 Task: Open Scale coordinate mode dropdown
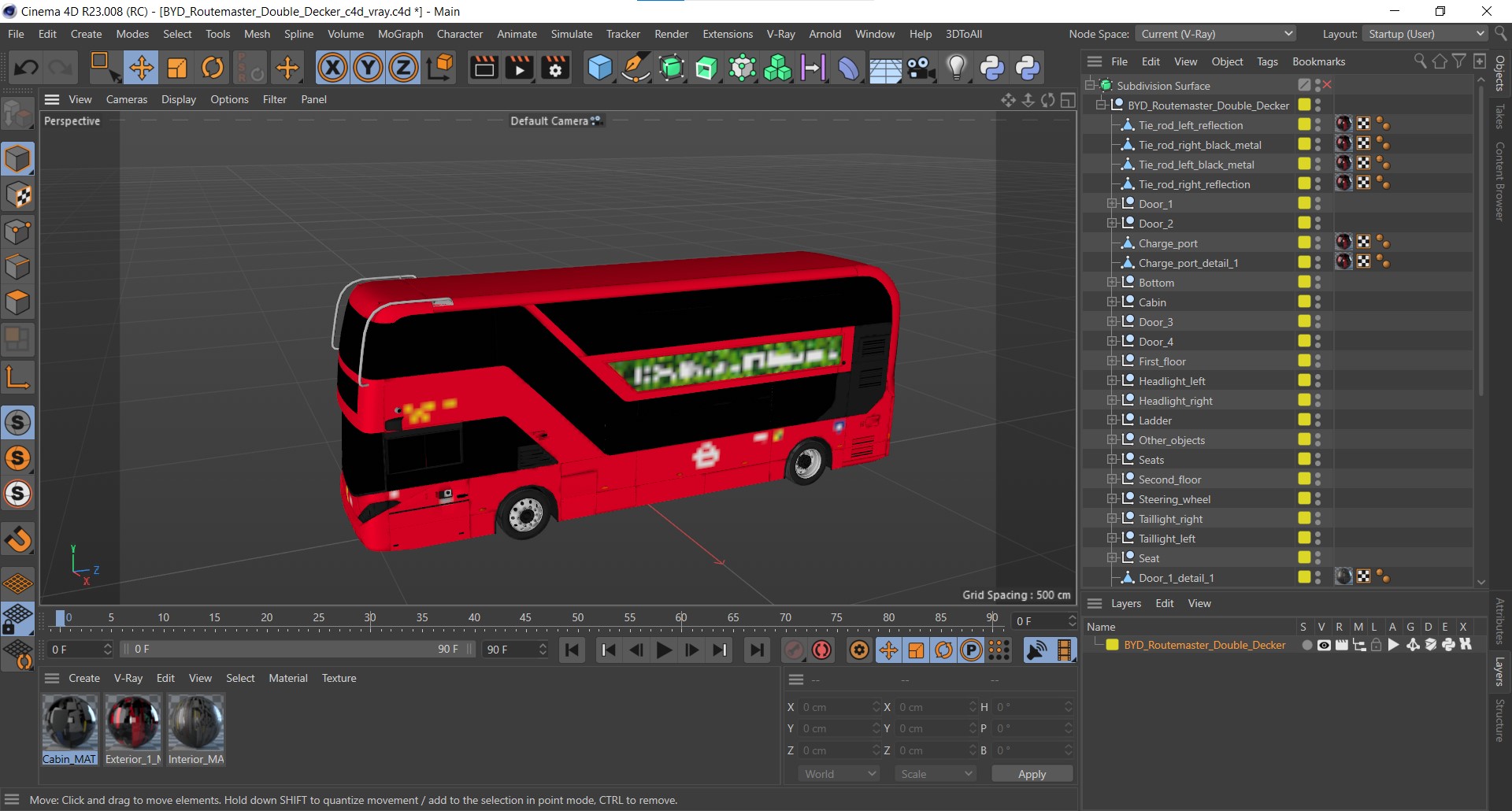pyautogui.click(x=936, y=774)
